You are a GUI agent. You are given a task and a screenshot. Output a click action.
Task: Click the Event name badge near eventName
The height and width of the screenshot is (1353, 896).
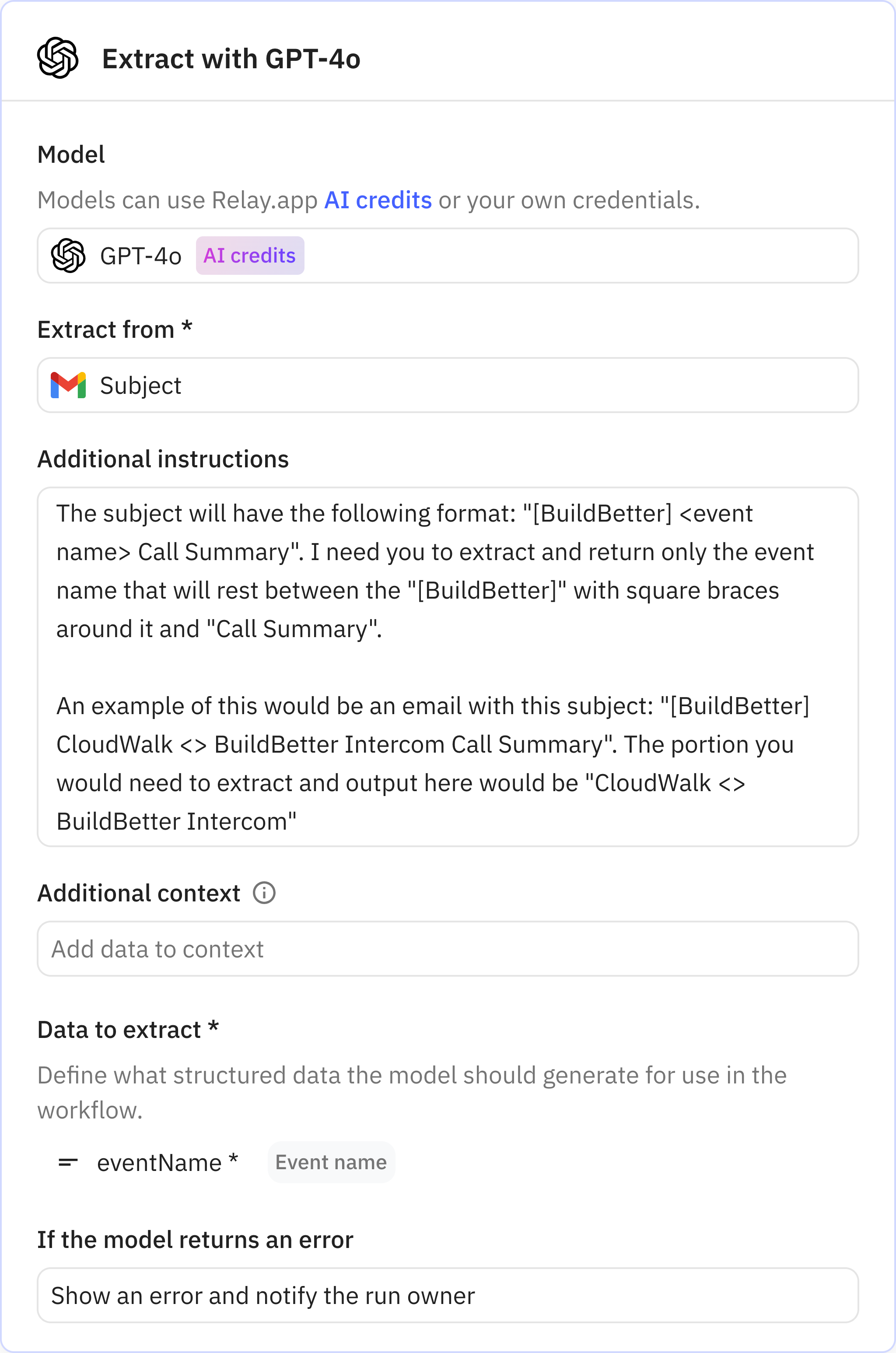pos(331,1162)
